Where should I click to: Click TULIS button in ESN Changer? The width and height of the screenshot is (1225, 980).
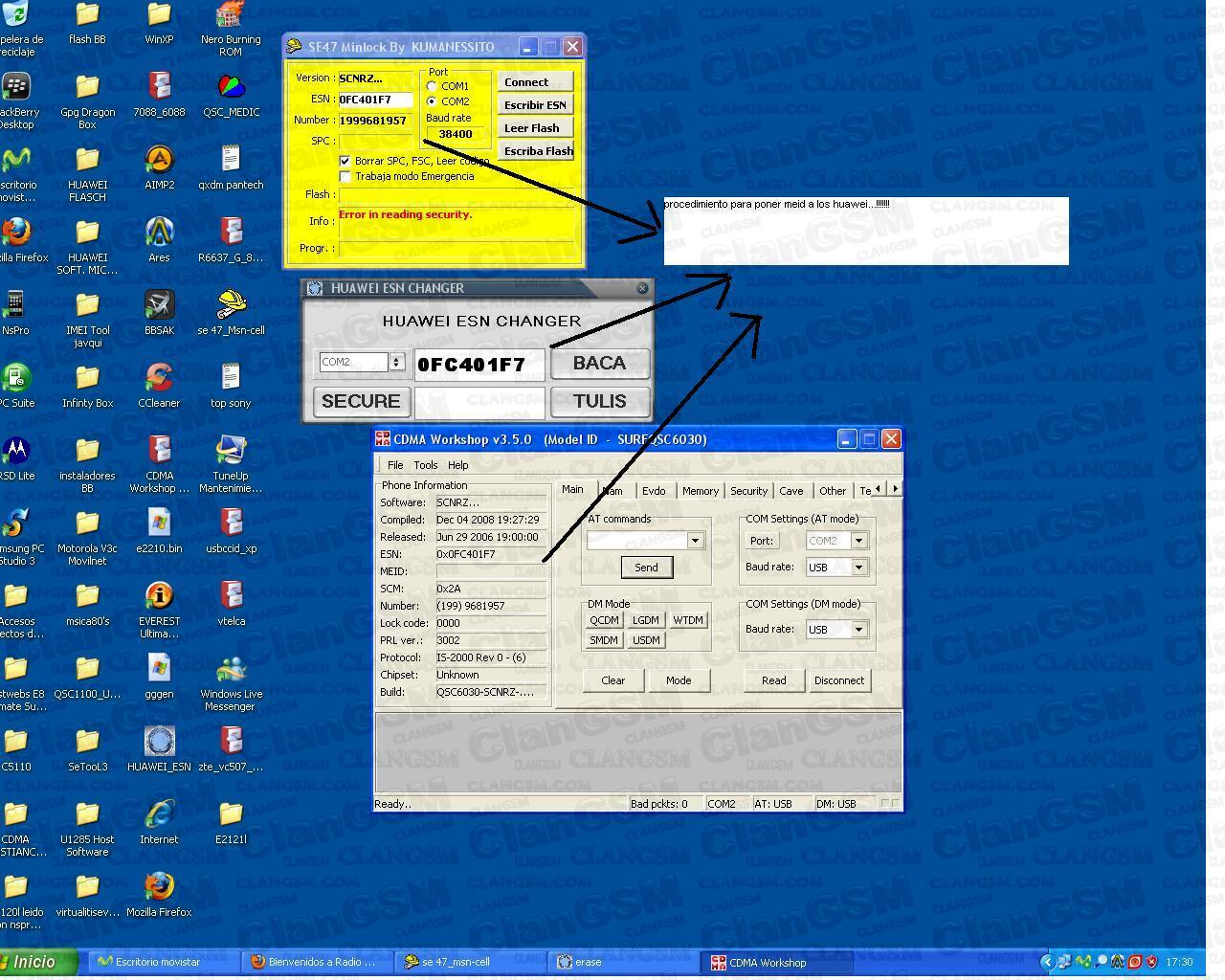point(600,402)
